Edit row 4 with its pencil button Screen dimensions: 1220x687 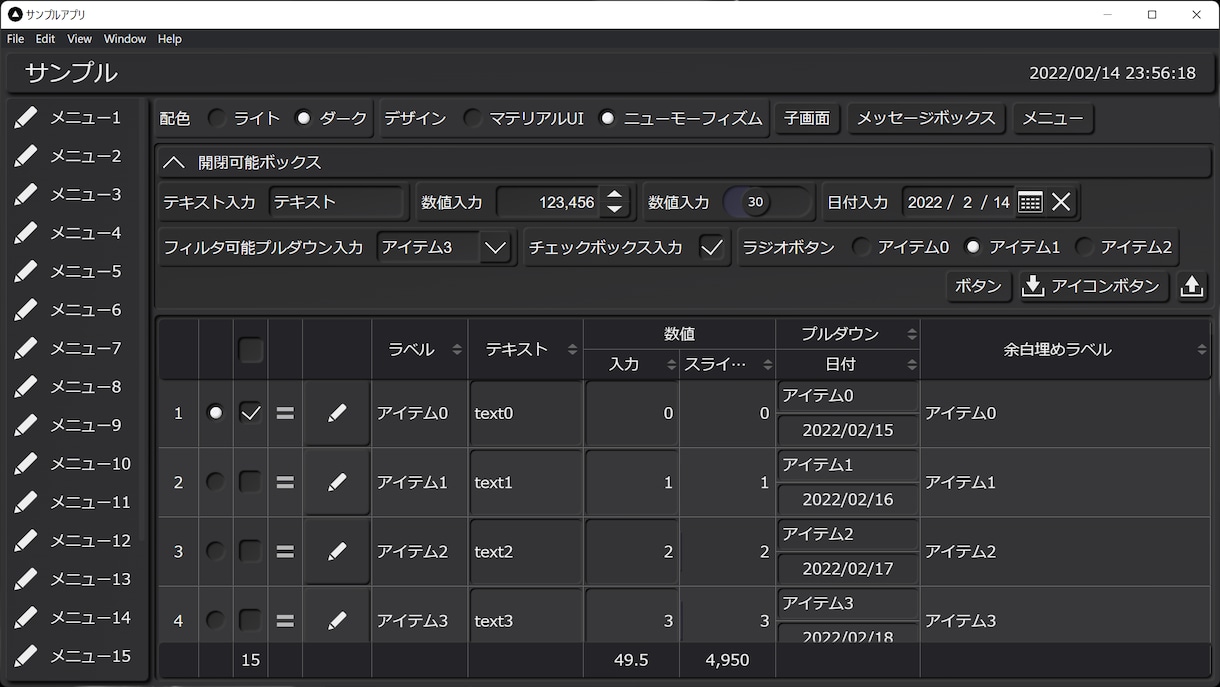[x=337, y=620]
